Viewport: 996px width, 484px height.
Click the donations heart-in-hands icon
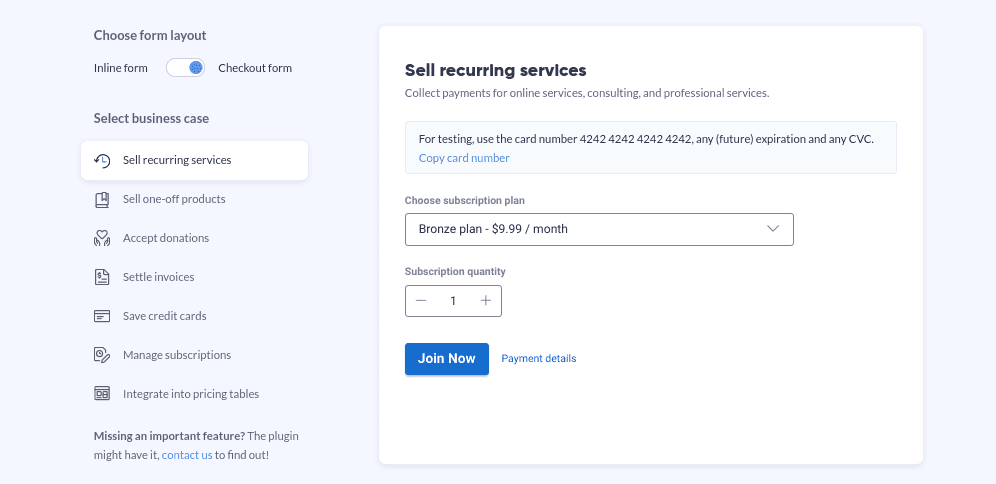point(102,238)
